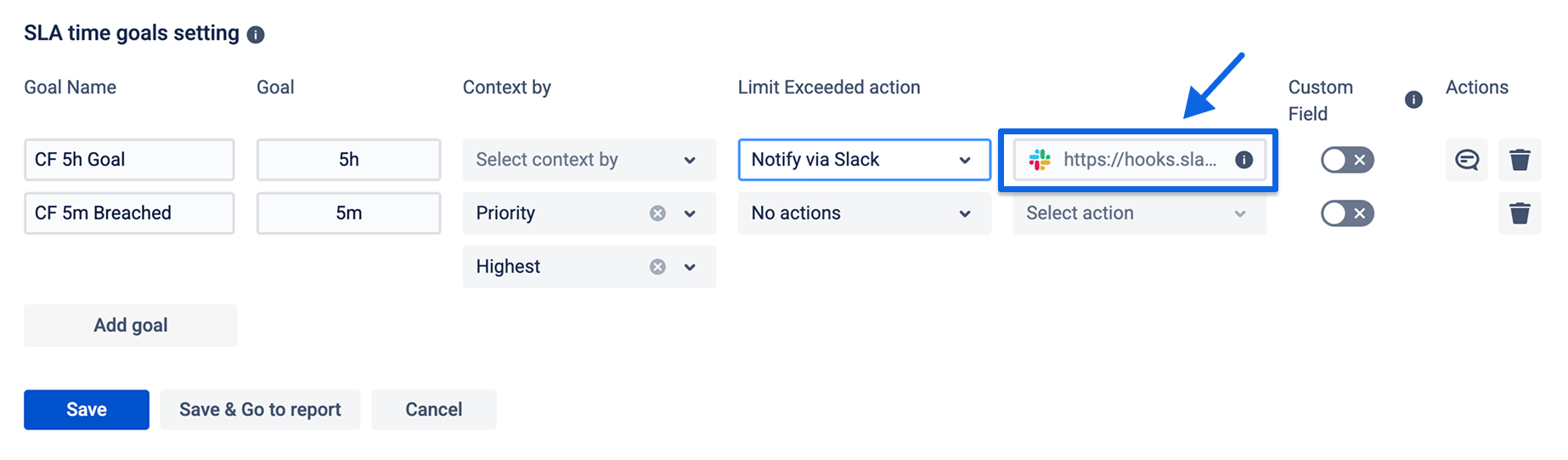Expand the Notify via Slack dropdown
The height and width of the screenshot is (460, 1568).
(x=864, y=160)
